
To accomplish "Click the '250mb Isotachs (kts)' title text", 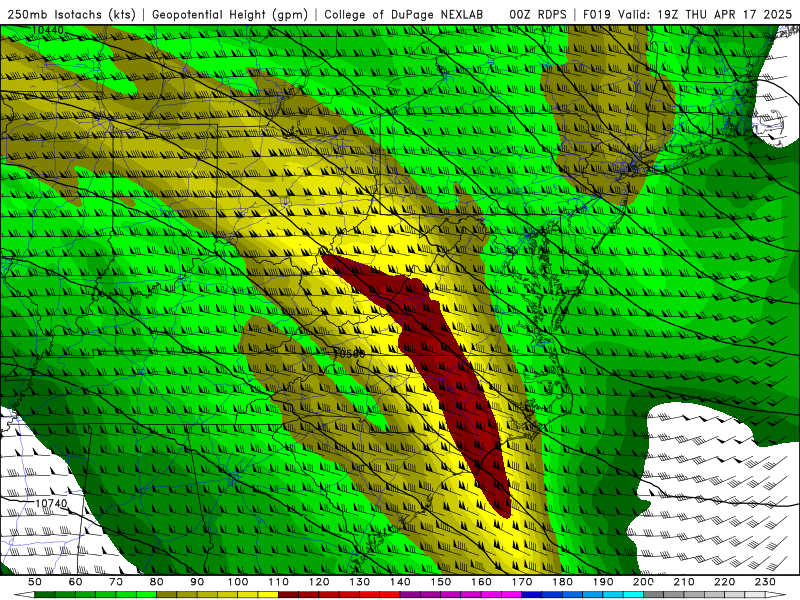I will (x=72, y=15).
